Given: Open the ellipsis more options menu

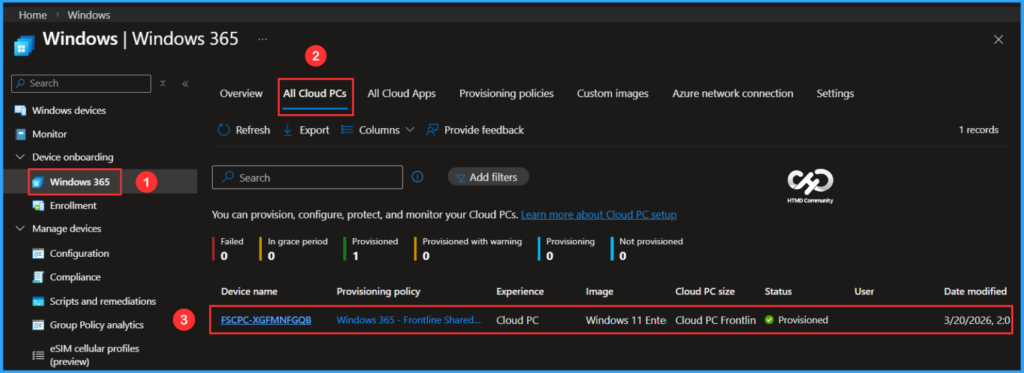Looking at the screenshot, I should [263, 39].
